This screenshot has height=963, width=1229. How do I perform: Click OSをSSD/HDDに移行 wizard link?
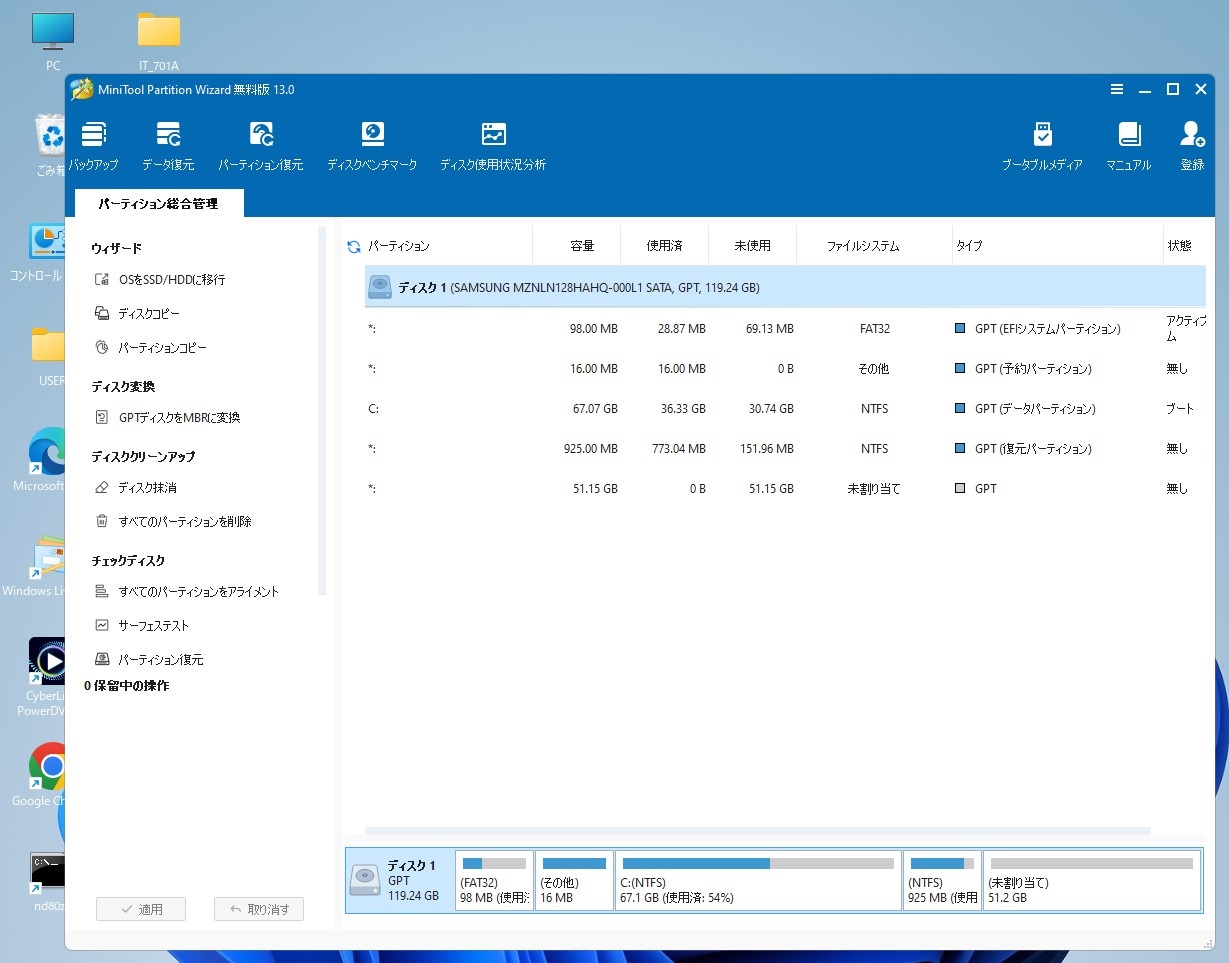tap(171, 280)
